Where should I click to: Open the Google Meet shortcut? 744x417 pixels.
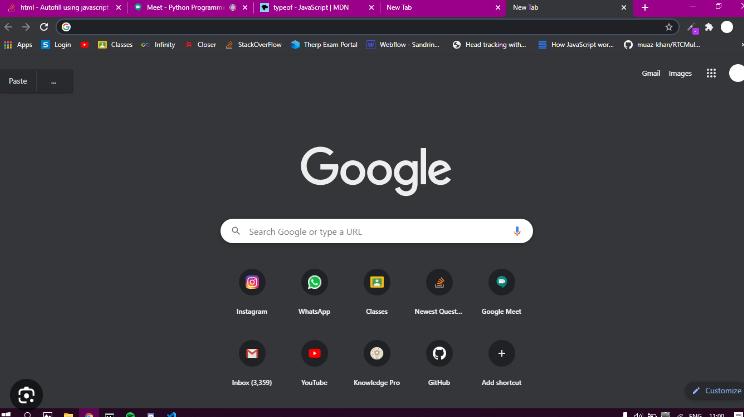point(502,283)
